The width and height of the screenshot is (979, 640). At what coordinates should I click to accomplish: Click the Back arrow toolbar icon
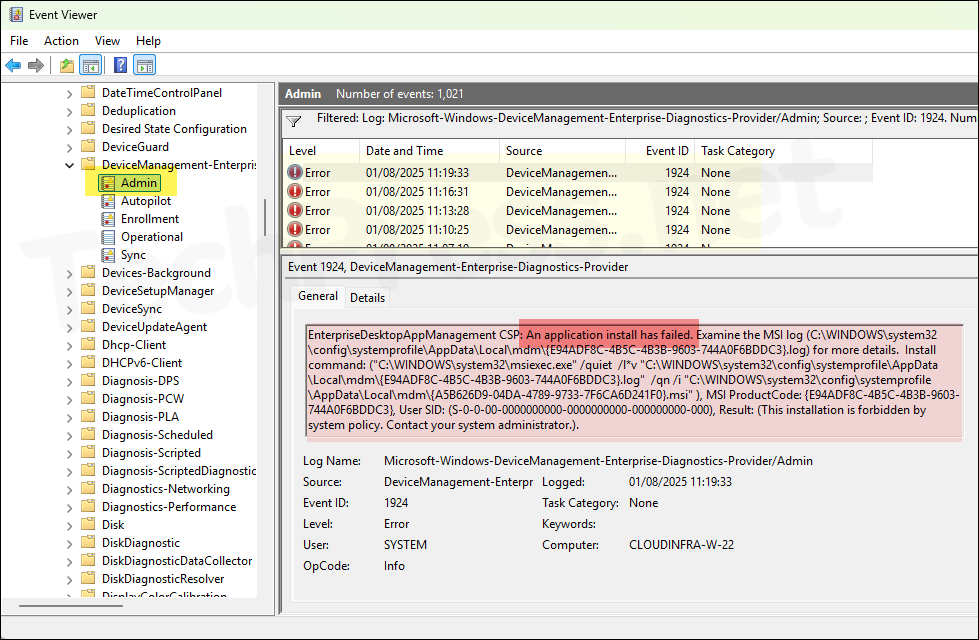(x=13, y=65)
